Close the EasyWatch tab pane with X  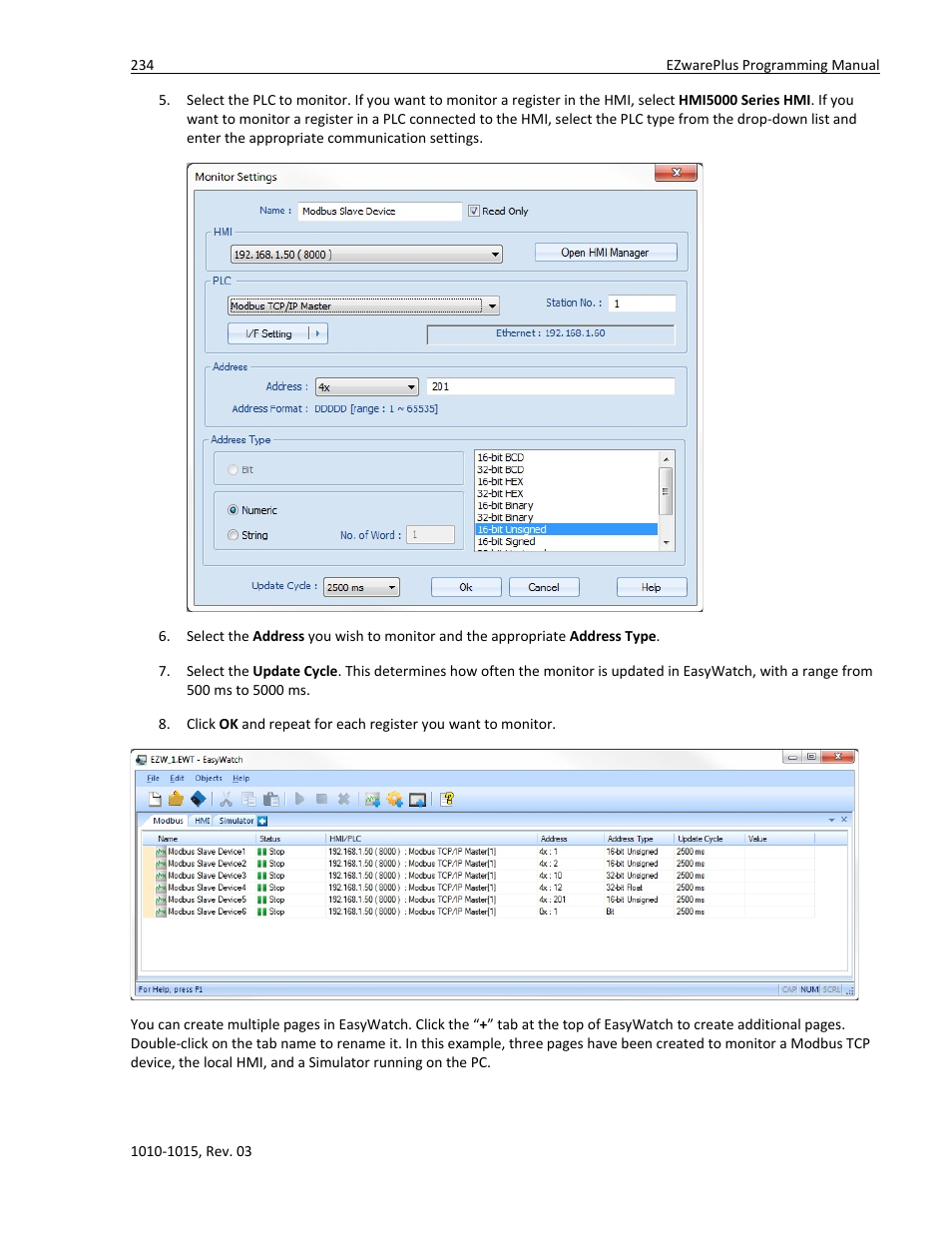pos(844,820)
